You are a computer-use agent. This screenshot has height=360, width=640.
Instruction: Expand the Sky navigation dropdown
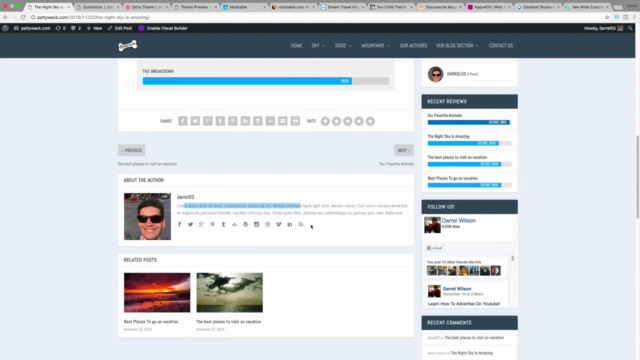[x=318, y=46]
